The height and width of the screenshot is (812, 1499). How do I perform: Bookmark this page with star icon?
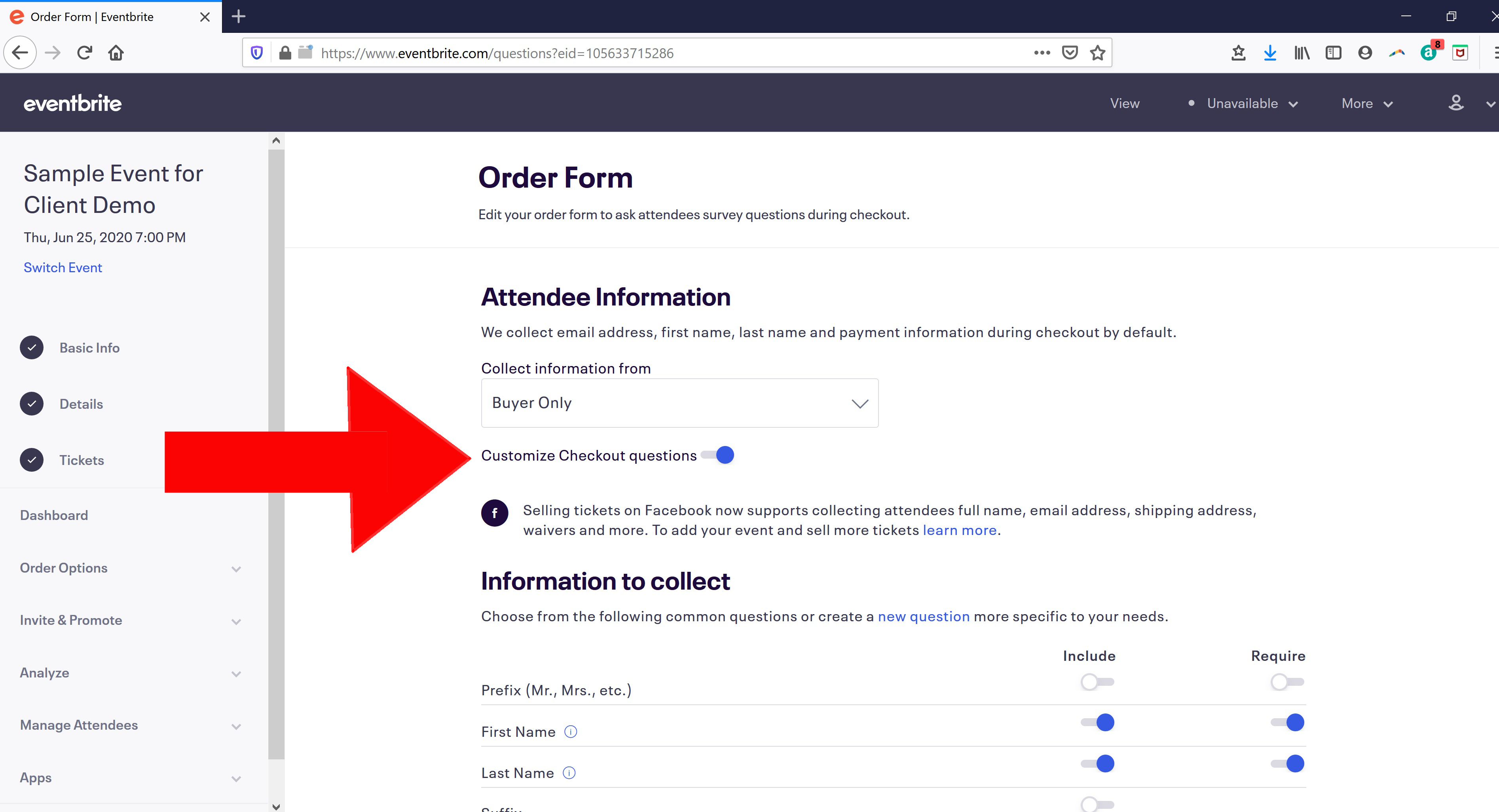1097,53
